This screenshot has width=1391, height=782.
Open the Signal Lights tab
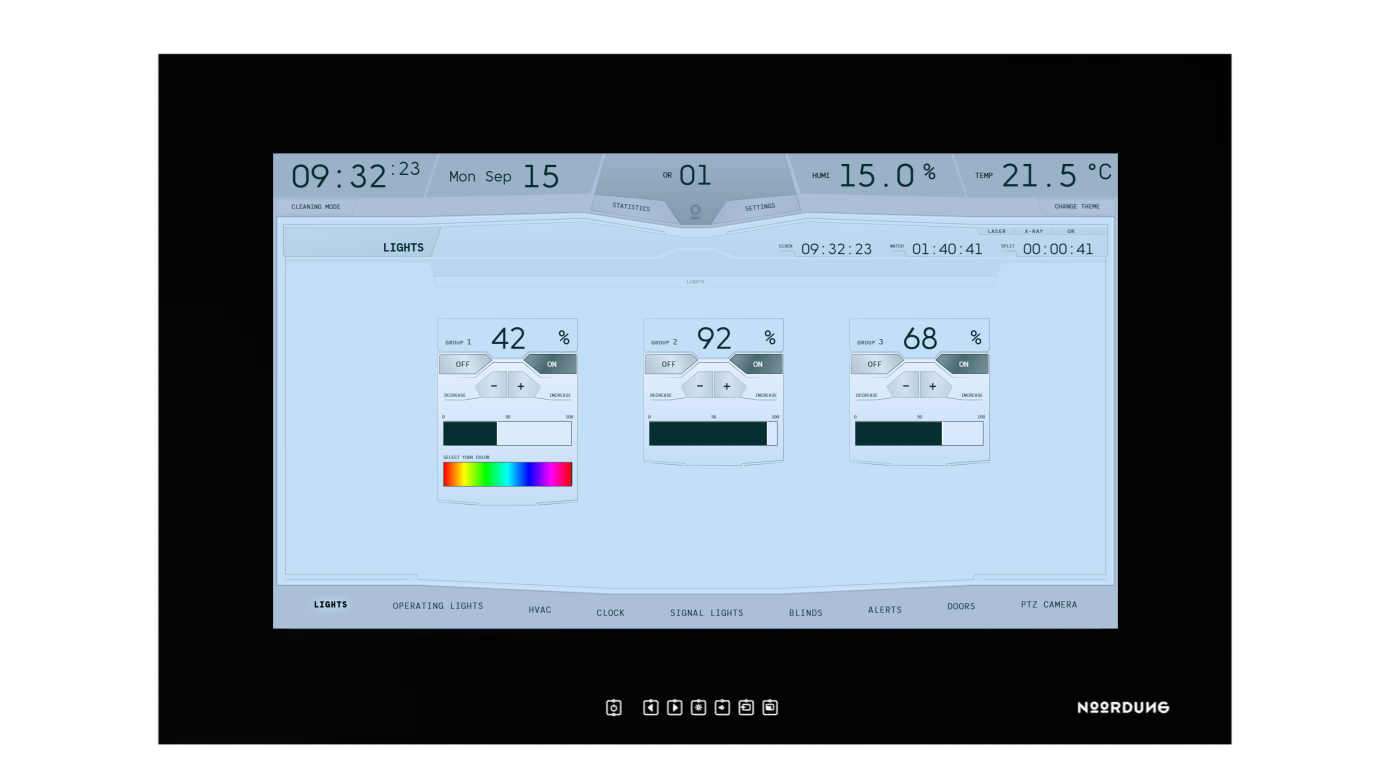(x=707, y=613)
